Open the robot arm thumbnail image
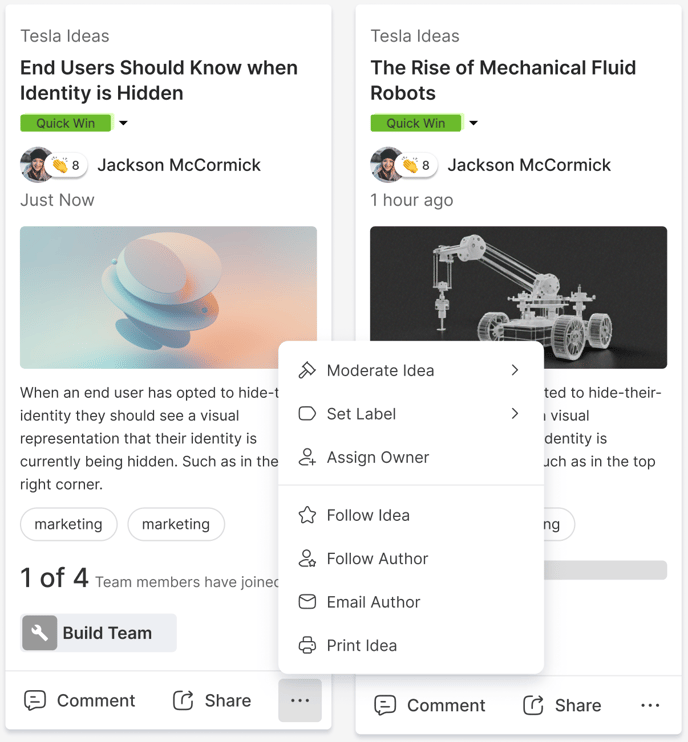The width and height of the screenshot is (688, 742). (x=518, y=297)
